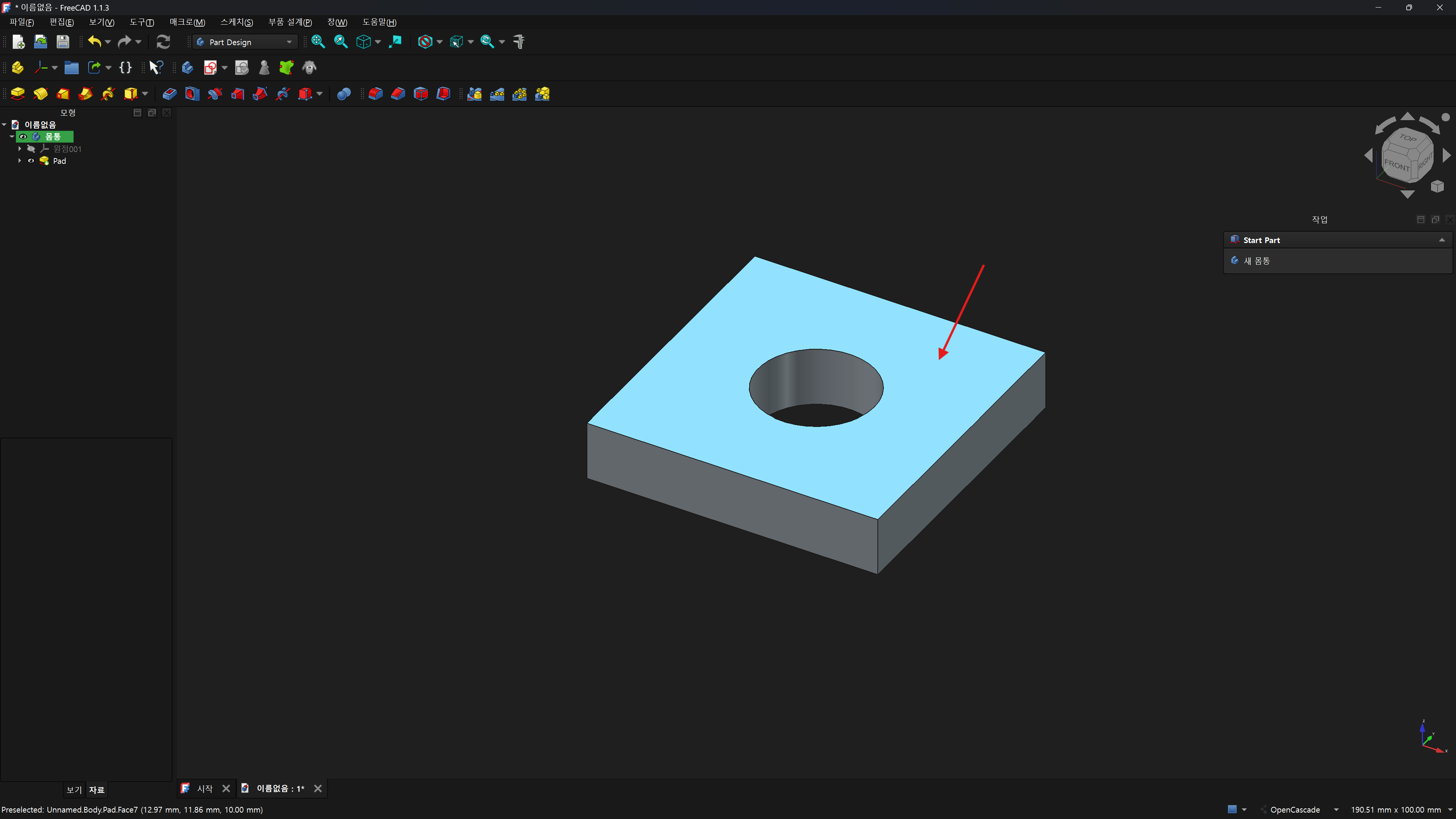
Task: Click the Python macro braces icon
Action: 126,68
